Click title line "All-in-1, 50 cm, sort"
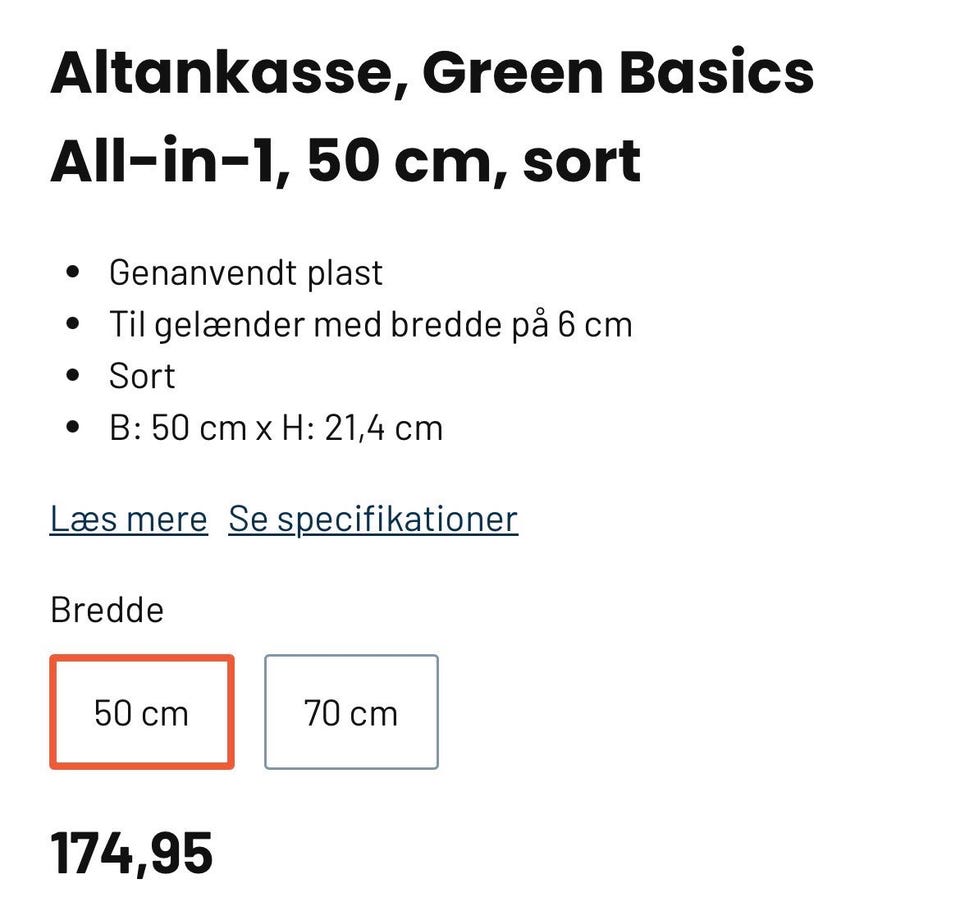960x902 pixels. (x=345, y=160)
